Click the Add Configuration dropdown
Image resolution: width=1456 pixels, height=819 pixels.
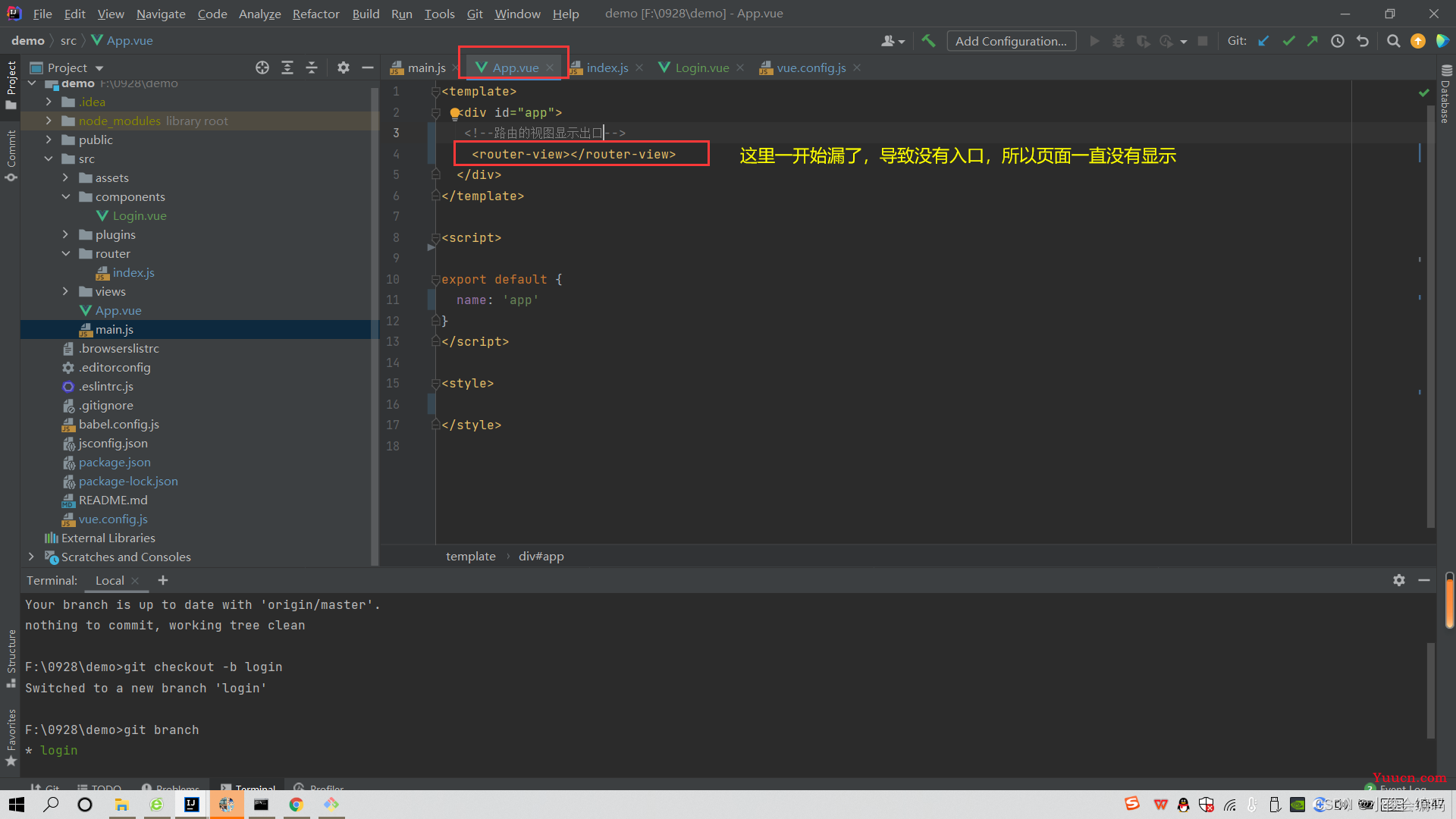click(1010, 40)
